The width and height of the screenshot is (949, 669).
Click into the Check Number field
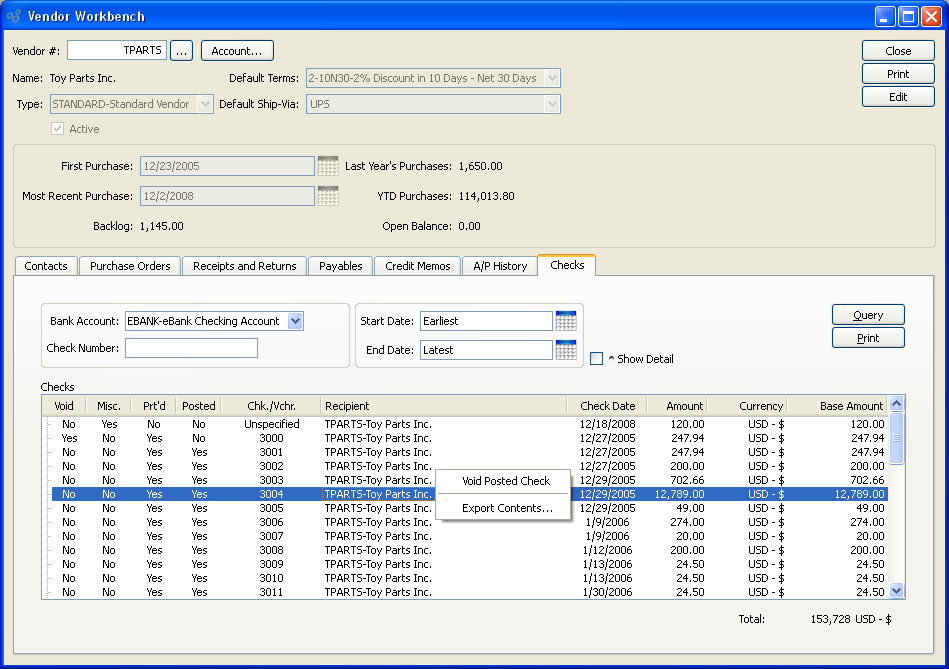point(191,348)
